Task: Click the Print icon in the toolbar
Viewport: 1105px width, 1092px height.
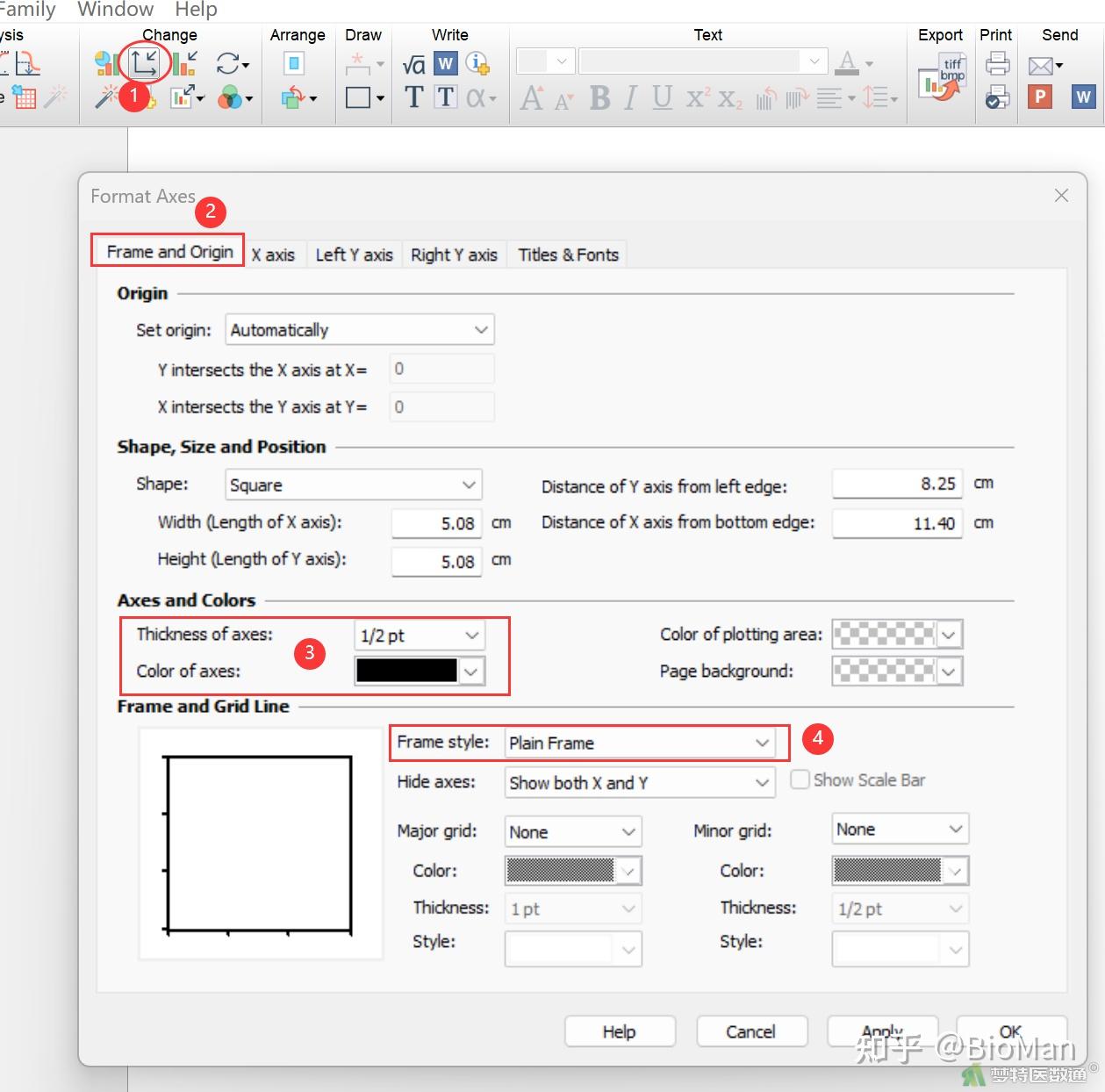Action: 997,63
